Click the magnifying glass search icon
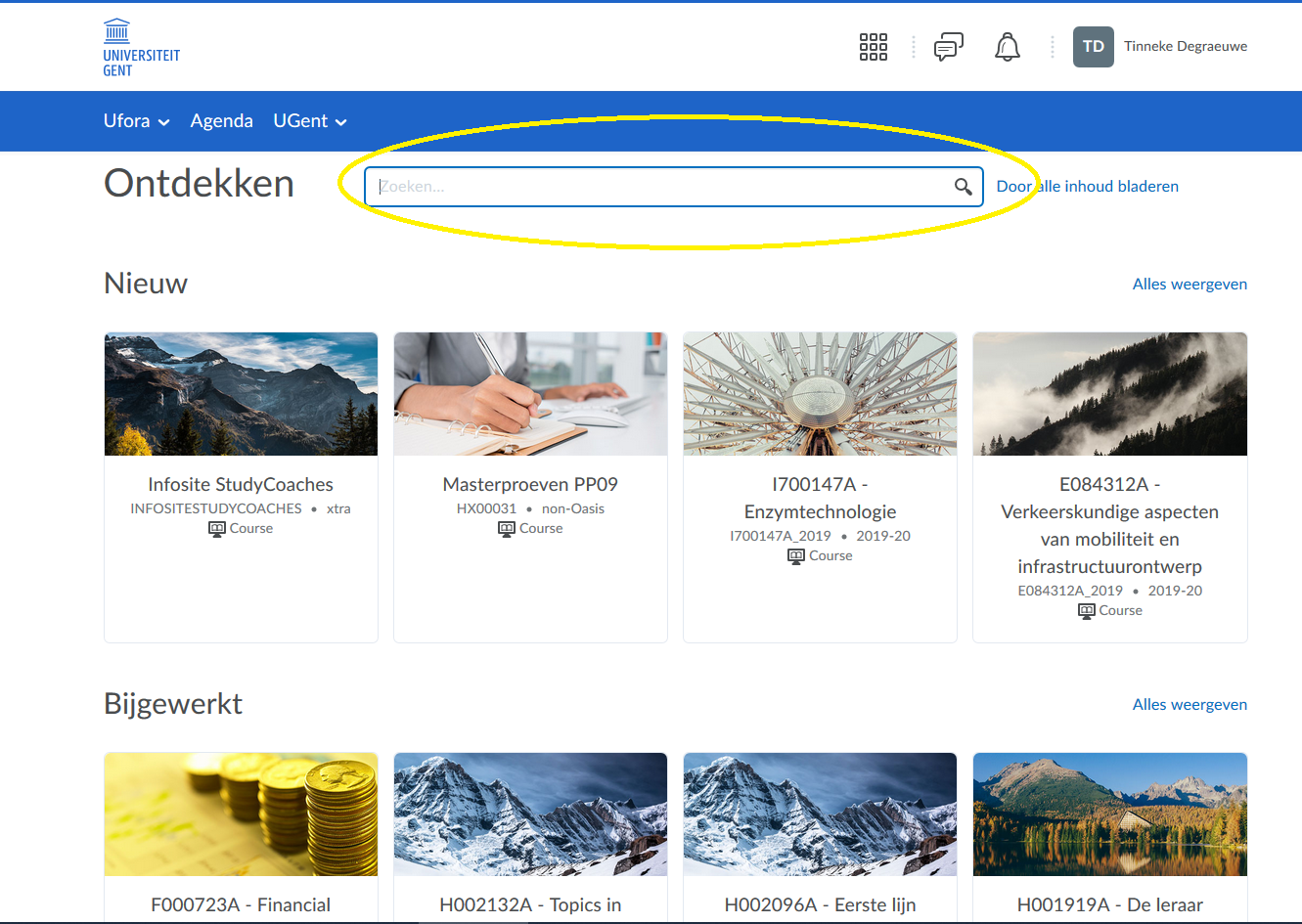1302x924 pixels. click(964, 187)
